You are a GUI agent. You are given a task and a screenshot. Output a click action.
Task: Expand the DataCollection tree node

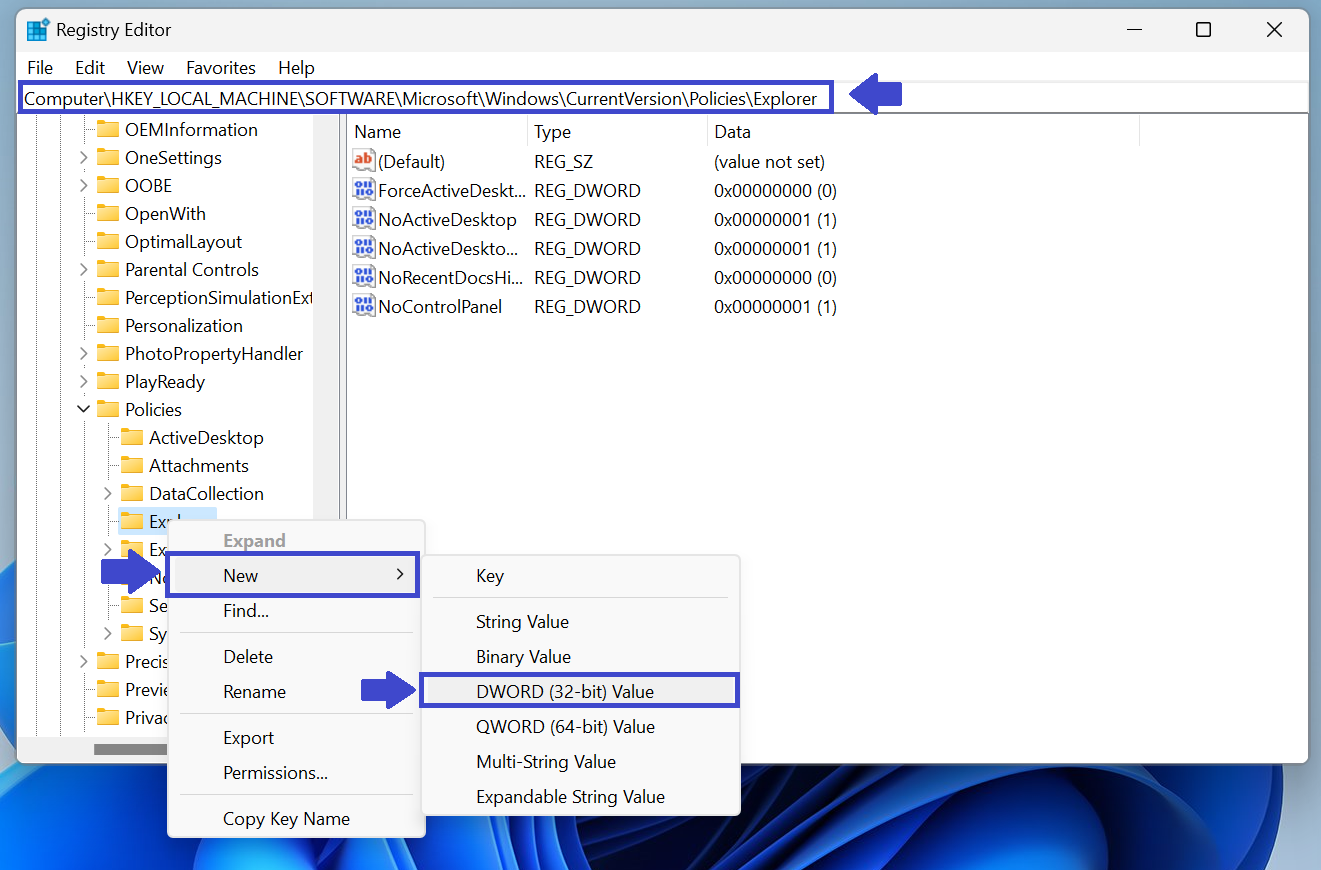108,494
